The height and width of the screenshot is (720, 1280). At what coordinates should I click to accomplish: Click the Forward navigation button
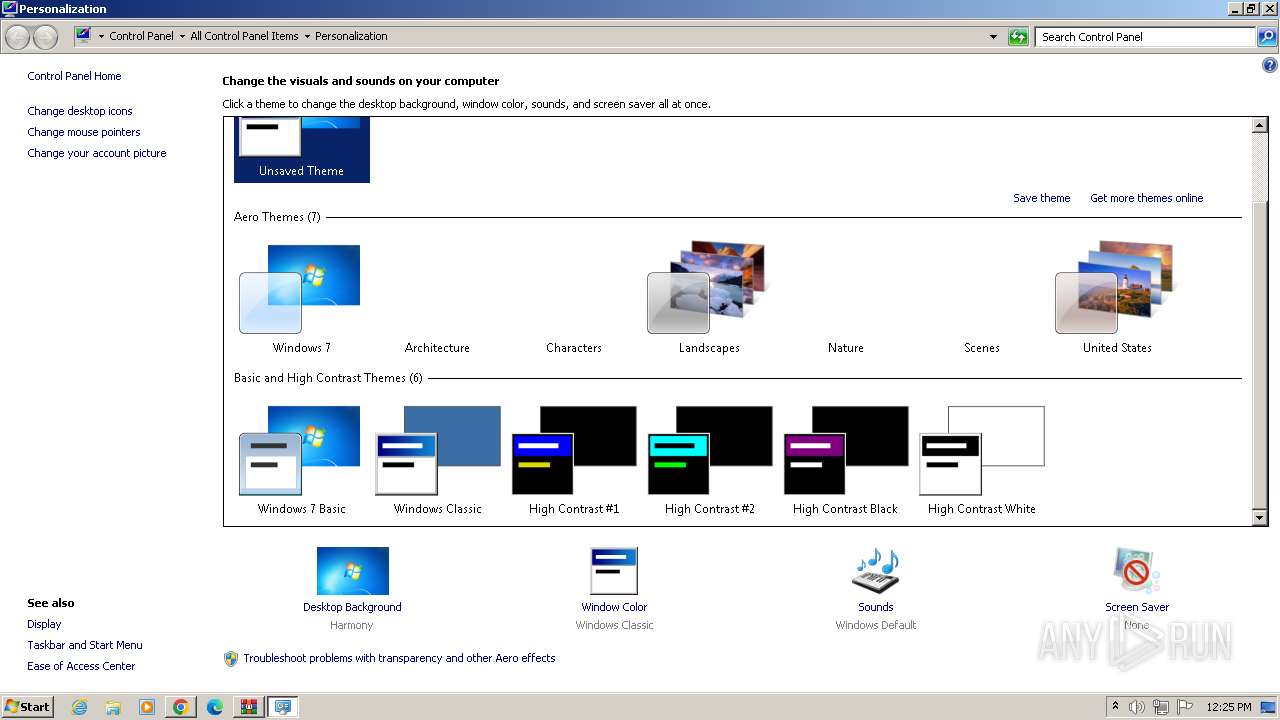[45, 37]
